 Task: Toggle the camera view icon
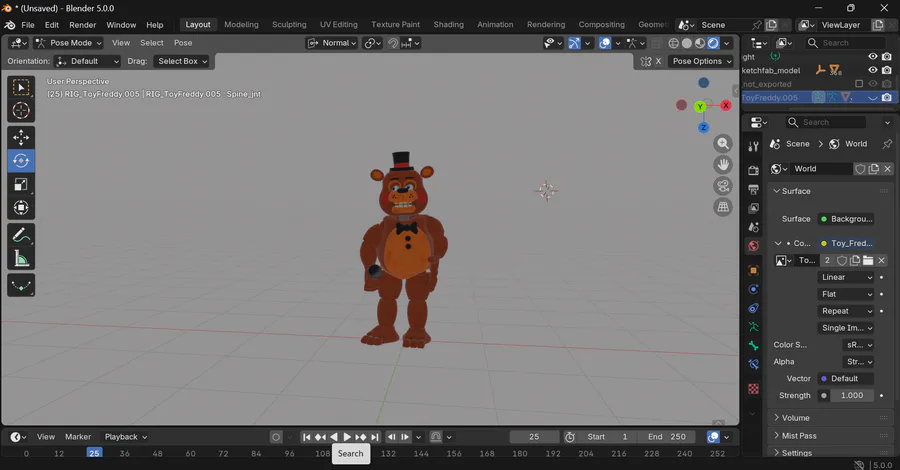coord(723,186)
